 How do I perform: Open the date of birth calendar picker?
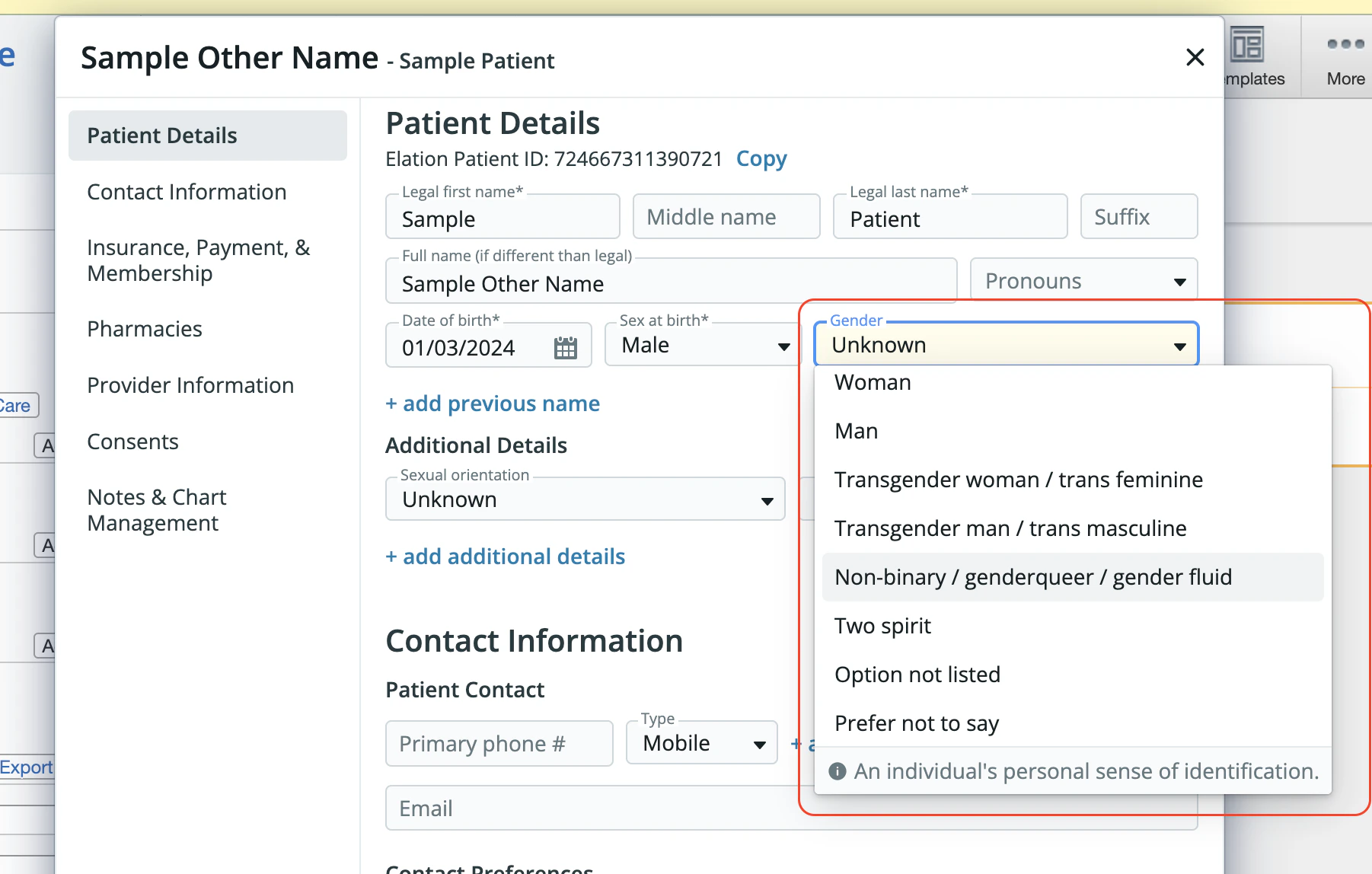coord(565,348)
